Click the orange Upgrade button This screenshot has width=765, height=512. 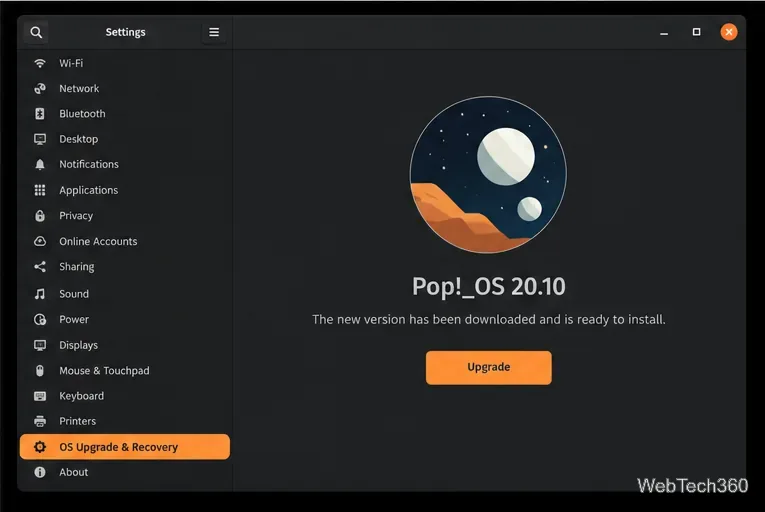point(488,368)
